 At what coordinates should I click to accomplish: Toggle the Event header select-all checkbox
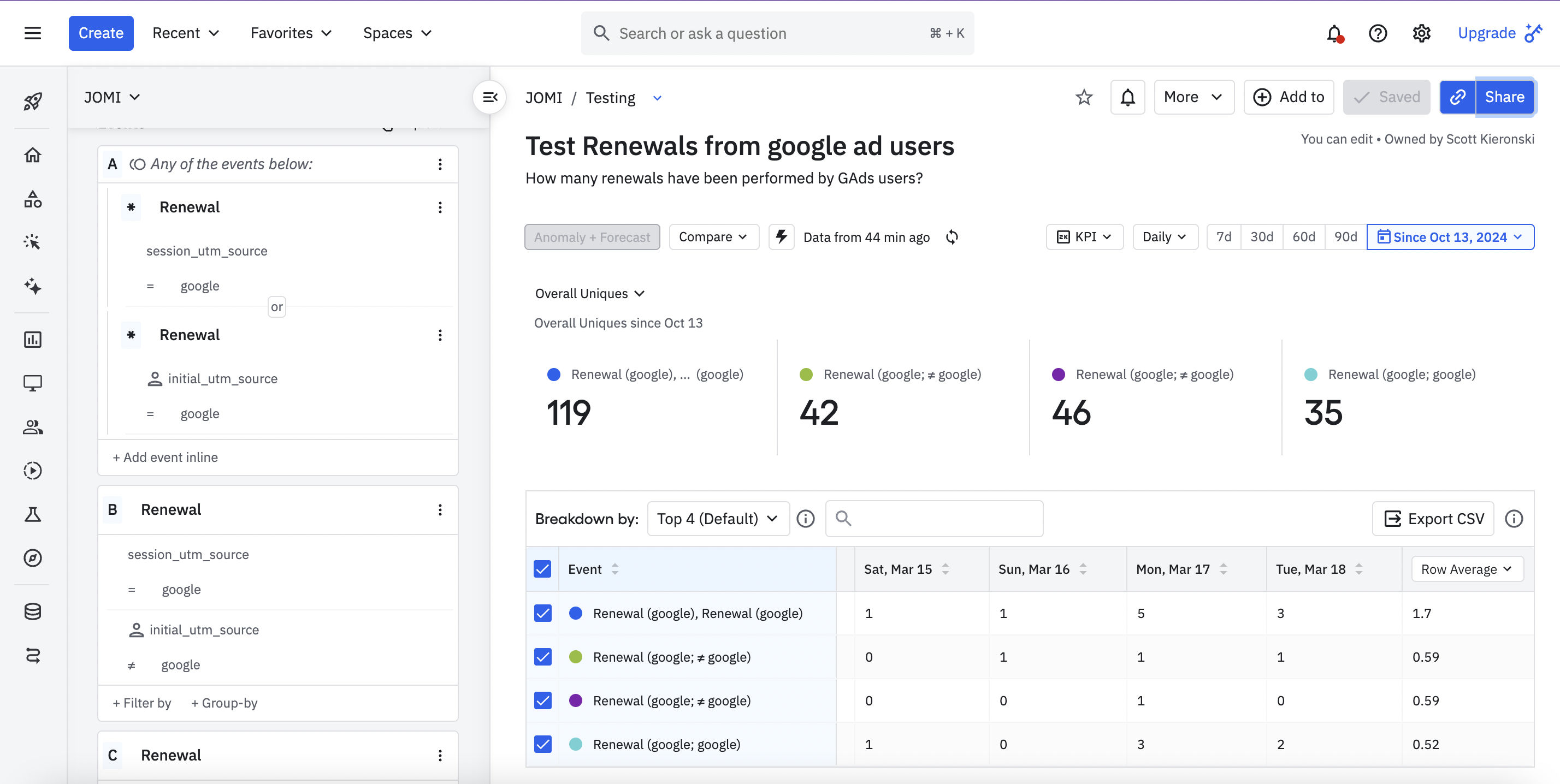(x=542, y=569)
